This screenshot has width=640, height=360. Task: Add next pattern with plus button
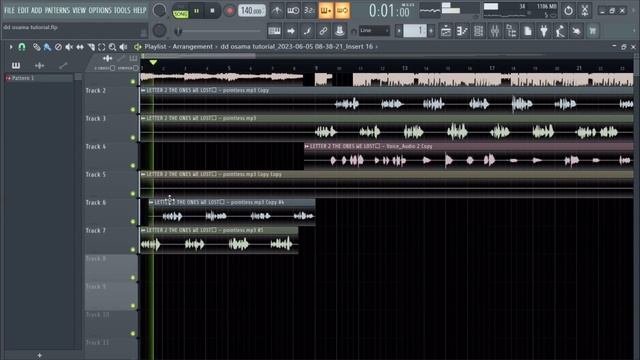click(x=431, y=31)
